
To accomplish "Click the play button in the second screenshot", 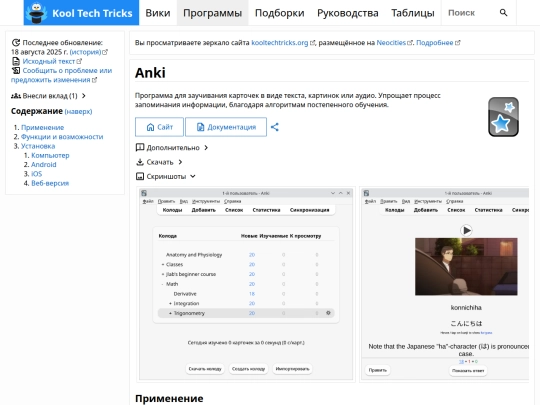I will coord(466,230).
